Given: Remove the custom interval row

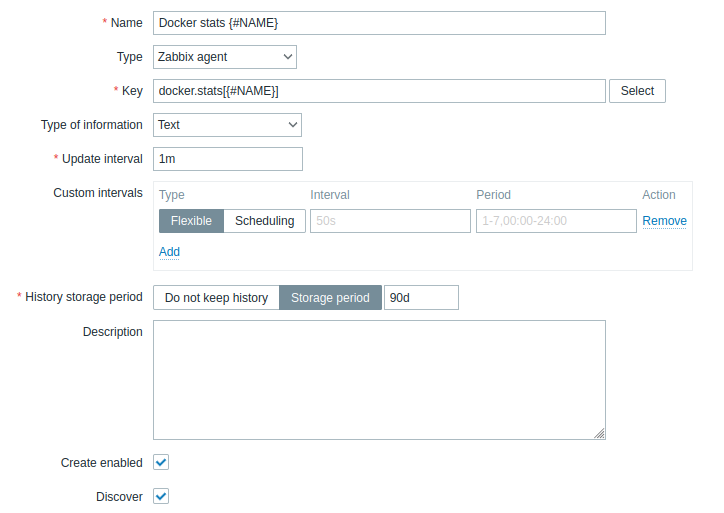Looking at the screenshot, I should click(x=664, y=221).
